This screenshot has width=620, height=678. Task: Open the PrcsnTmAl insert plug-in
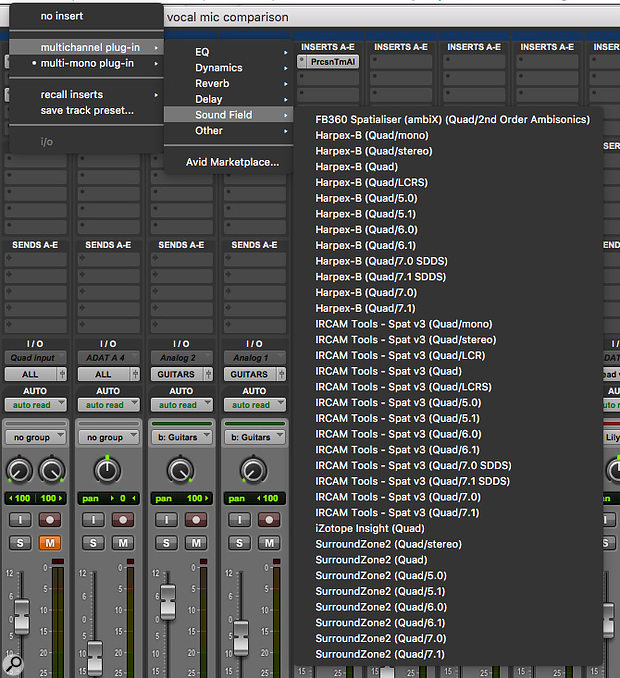332,62
